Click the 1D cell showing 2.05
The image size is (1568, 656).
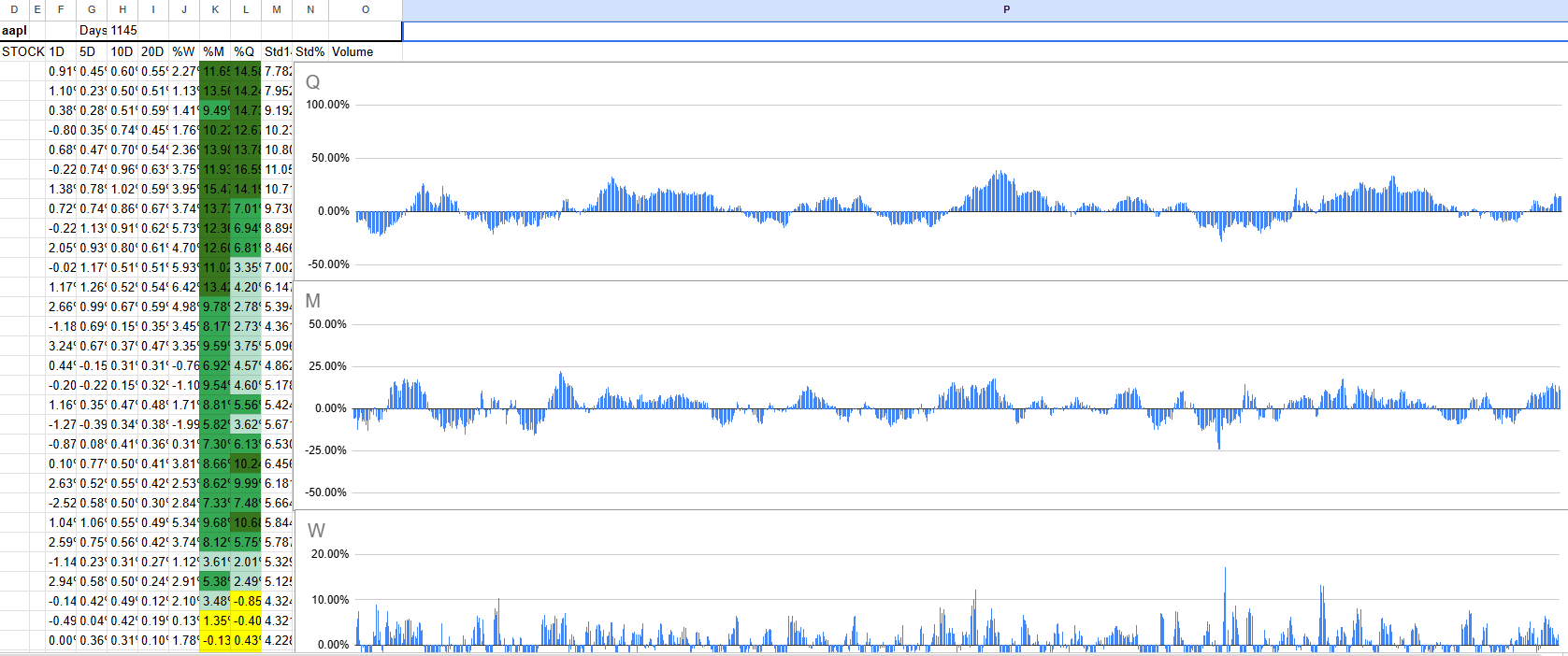tap(62, 248)
